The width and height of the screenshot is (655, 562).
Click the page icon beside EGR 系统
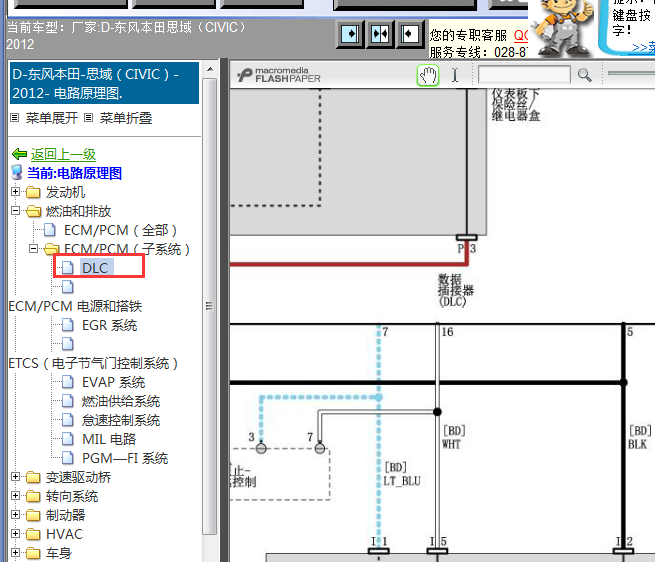(x=68, y=325)
